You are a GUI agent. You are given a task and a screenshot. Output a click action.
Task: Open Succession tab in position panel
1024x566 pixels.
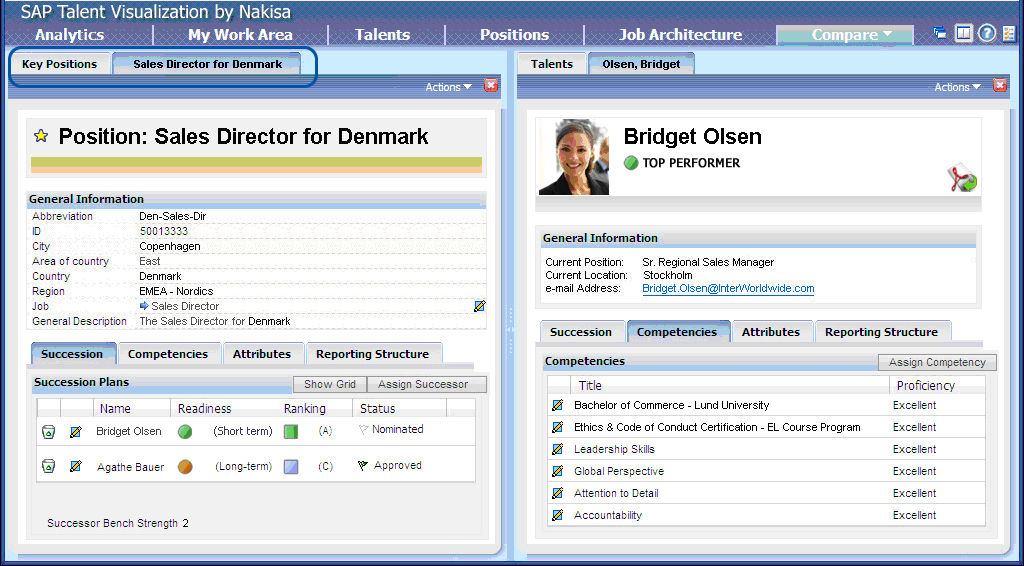coord(72,354)
